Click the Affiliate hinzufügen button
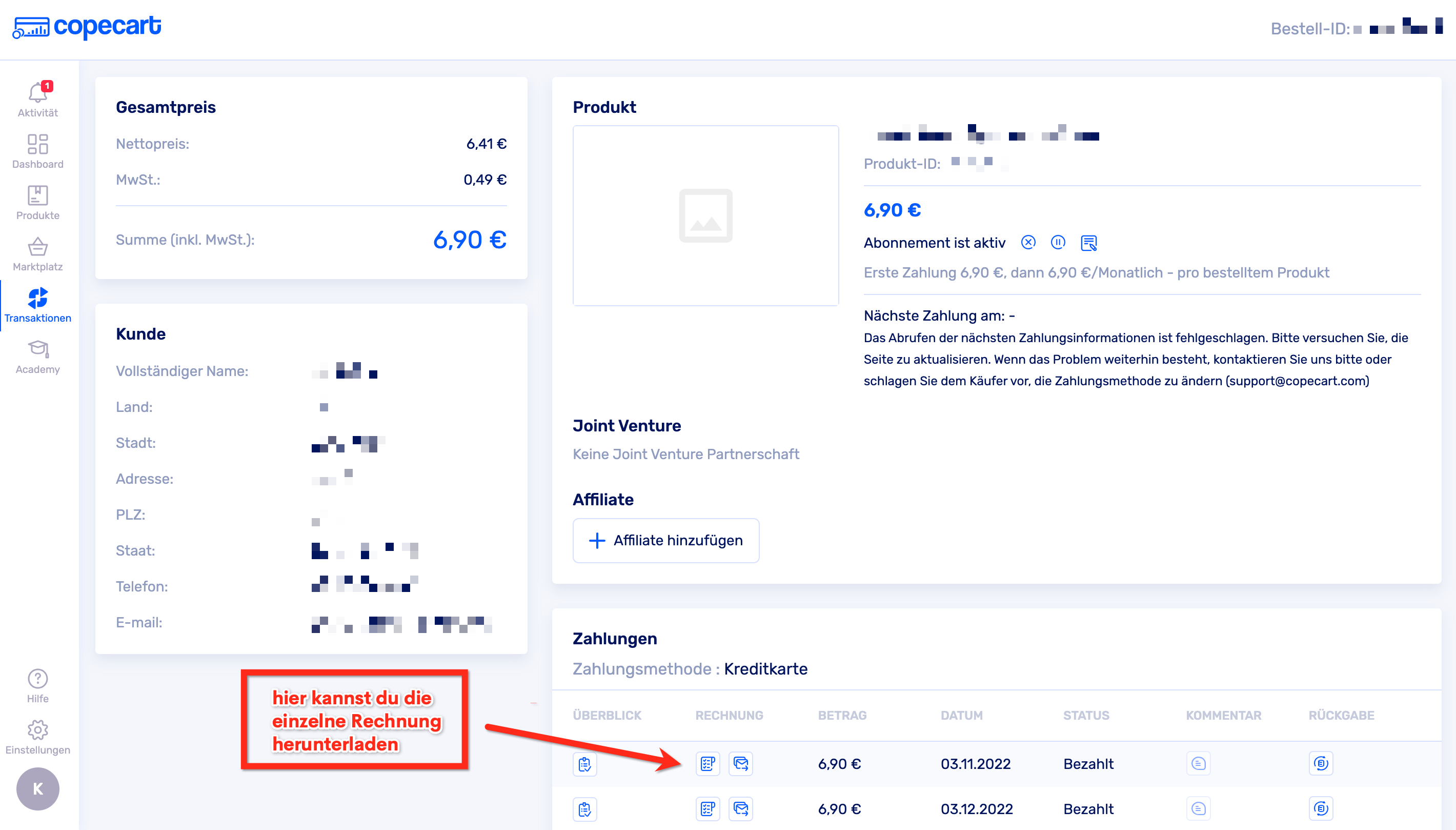This screenshot has height=830, width=1456. 665,540
